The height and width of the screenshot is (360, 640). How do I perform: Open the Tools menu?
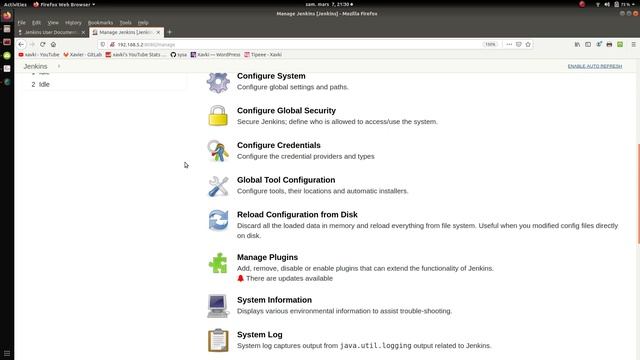click(x=125, y=22)
